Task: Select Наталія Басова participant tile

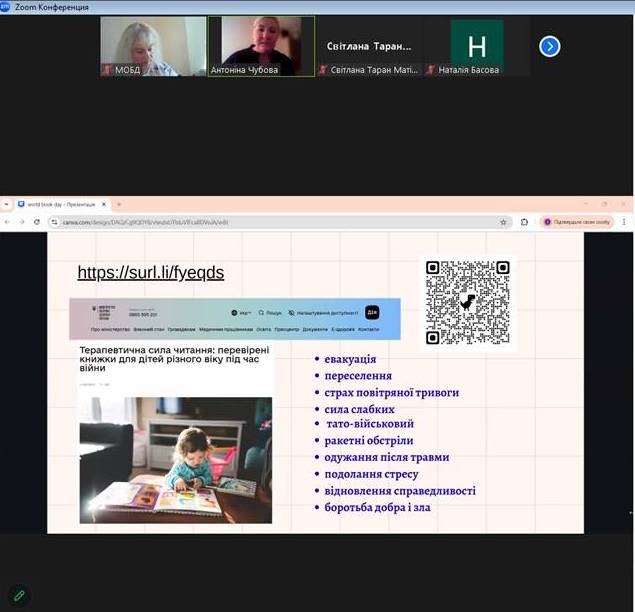Action: click(x=476, y=46)
